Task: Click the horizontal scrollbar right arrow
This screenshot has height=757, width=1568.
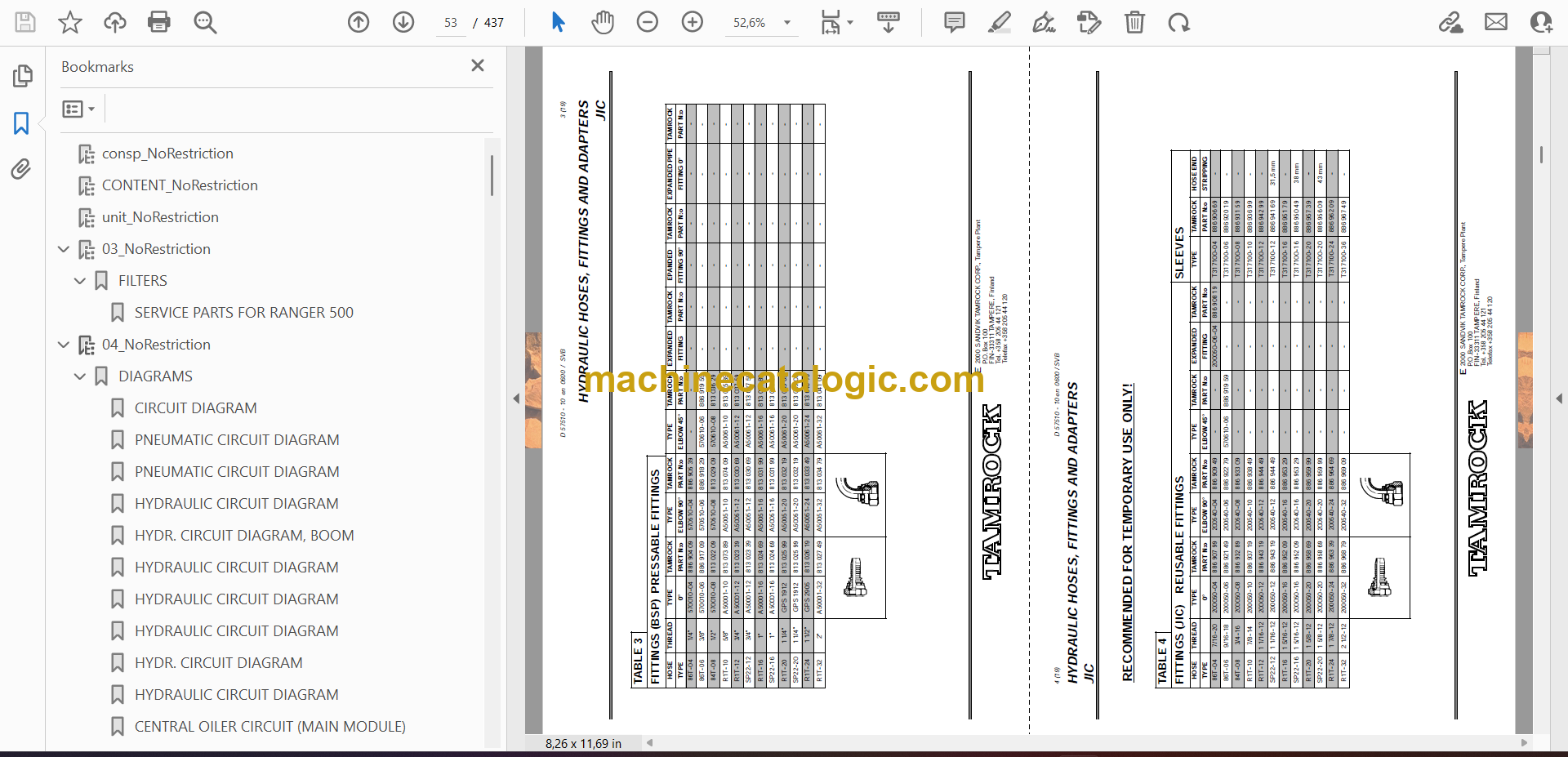Action: pos(1524,743)
